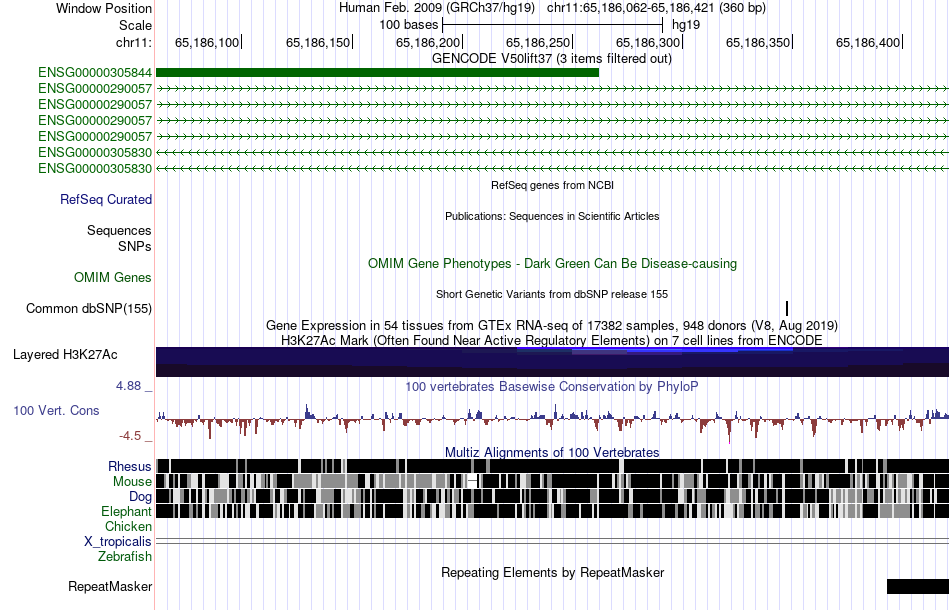Click the 65,186,300 ruler position
950x610 pixels.
pos(648,42)
